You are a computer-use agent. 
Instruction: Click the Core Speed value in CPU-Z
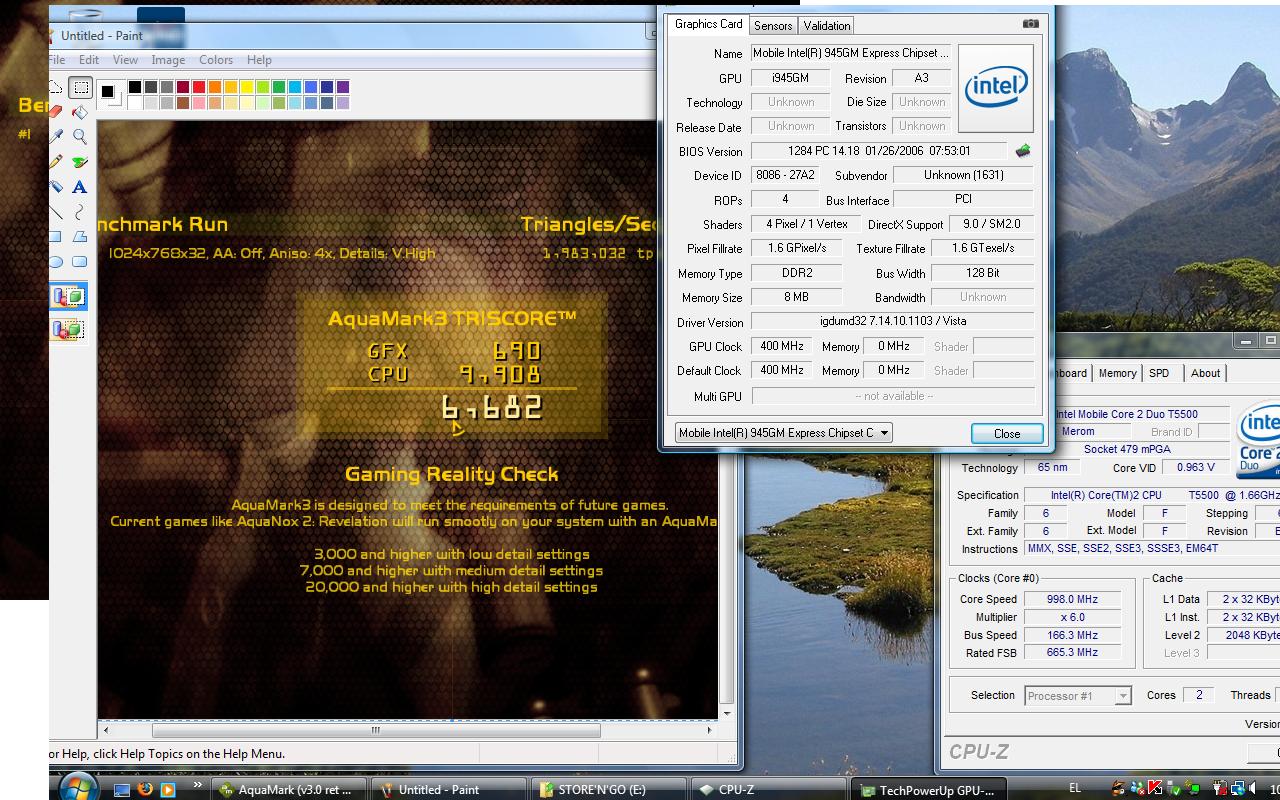click(1072, 599)
